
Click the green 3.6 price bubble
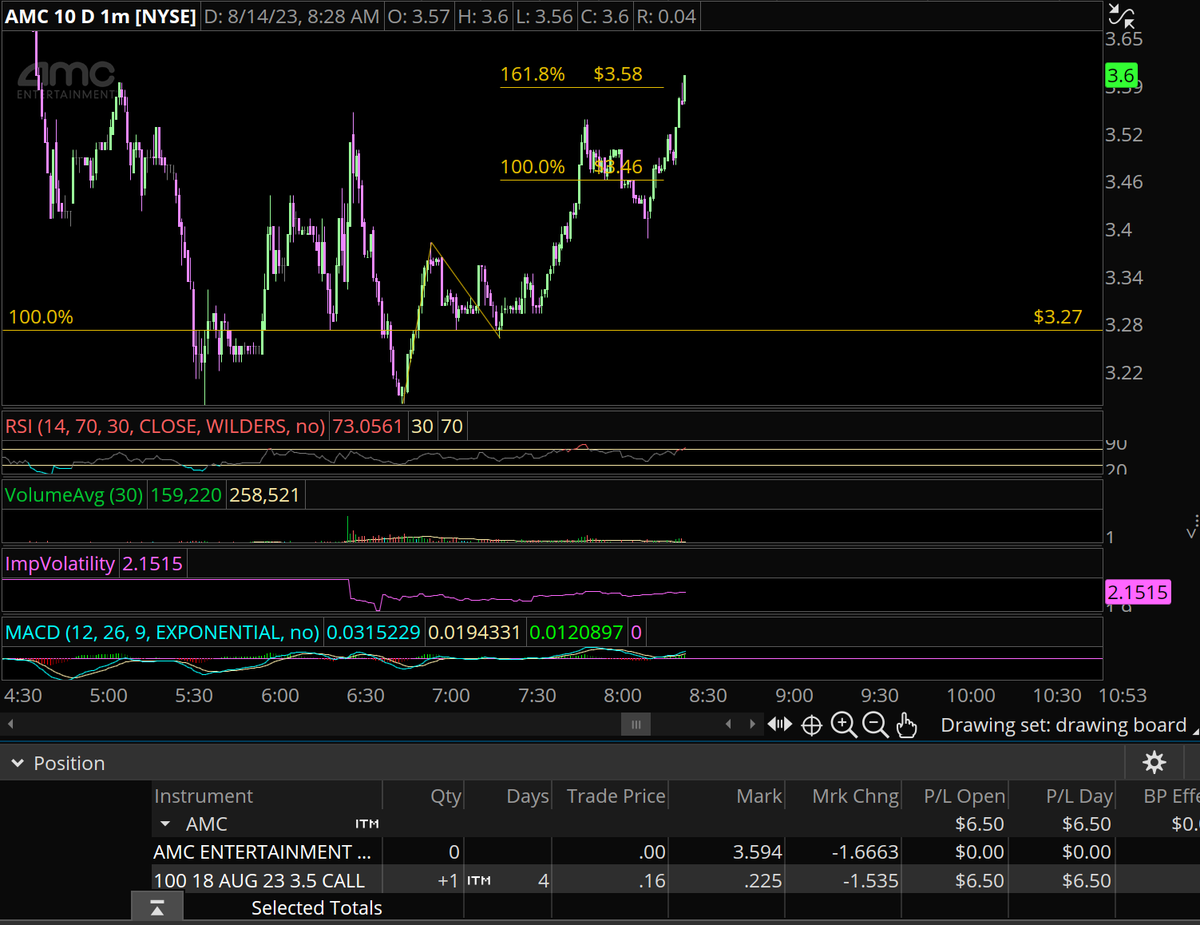[x=1121, y=75]
